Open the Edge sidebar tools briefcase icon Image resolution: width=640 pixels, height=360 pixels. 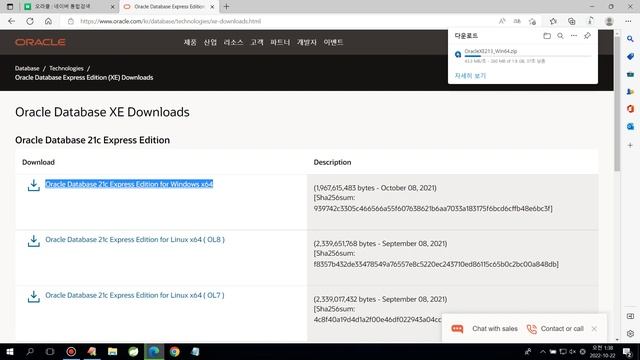coord(630,74)
